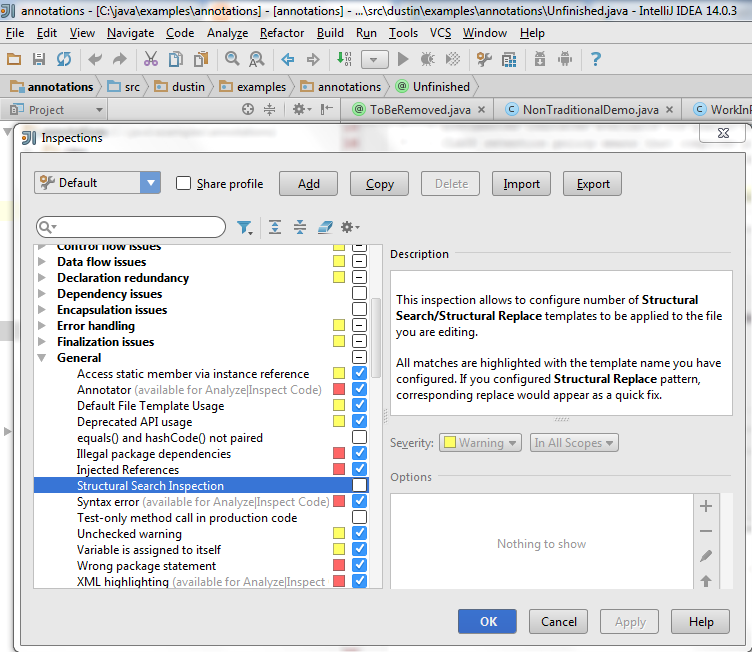Open the run configuration dropdown
Screen dimensions: 752x652
(x=374, y=60)
